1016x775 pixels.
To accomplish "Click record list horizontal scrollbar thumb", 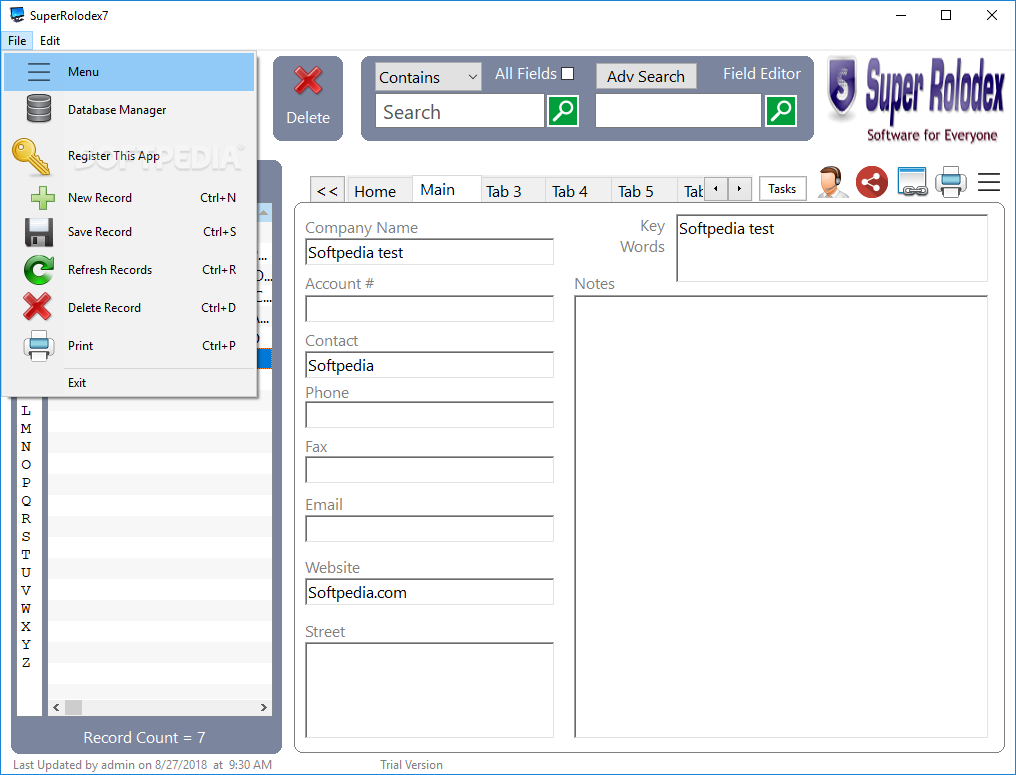I will point(73,707).
